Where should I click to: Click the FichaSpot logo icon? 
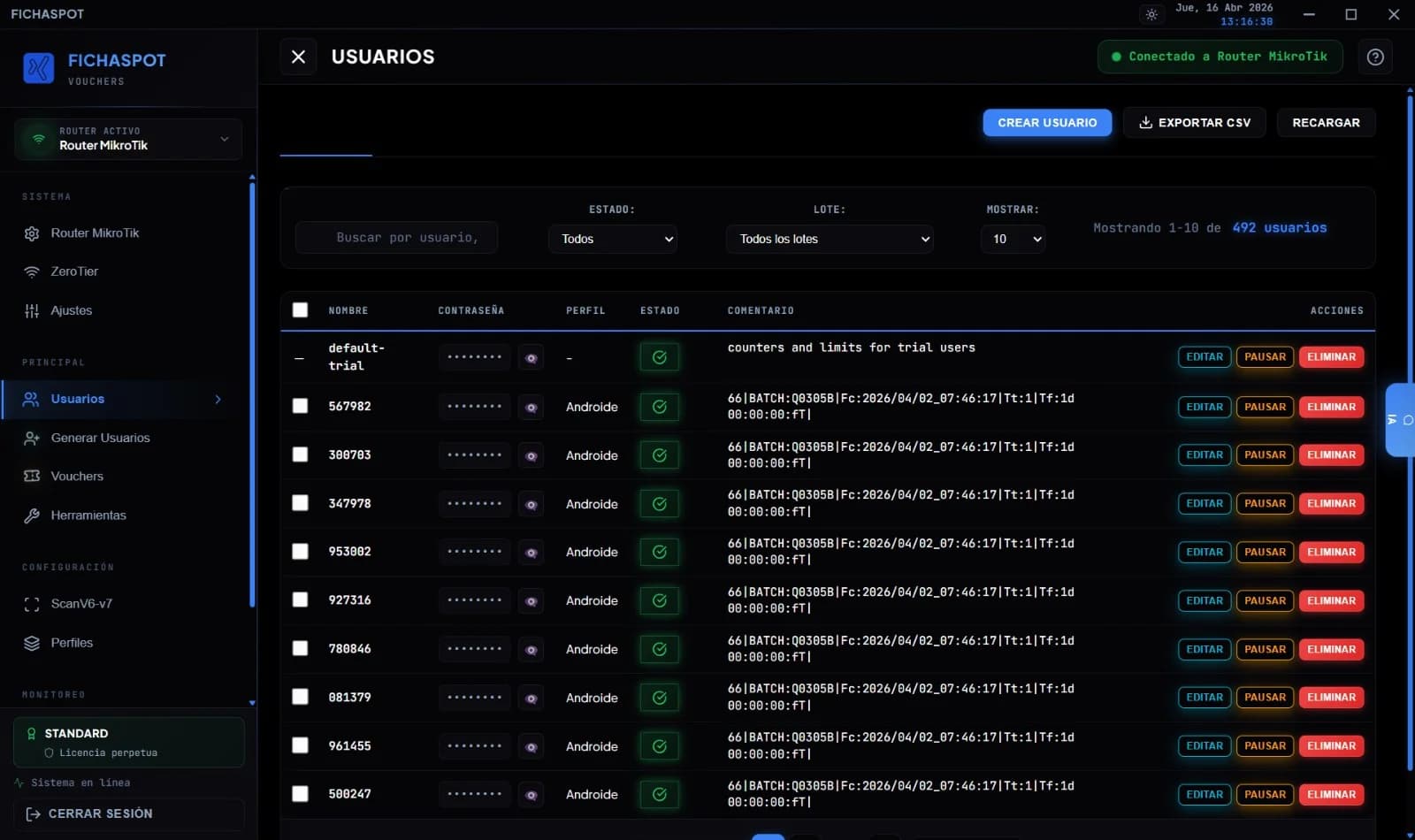[39, 67]
